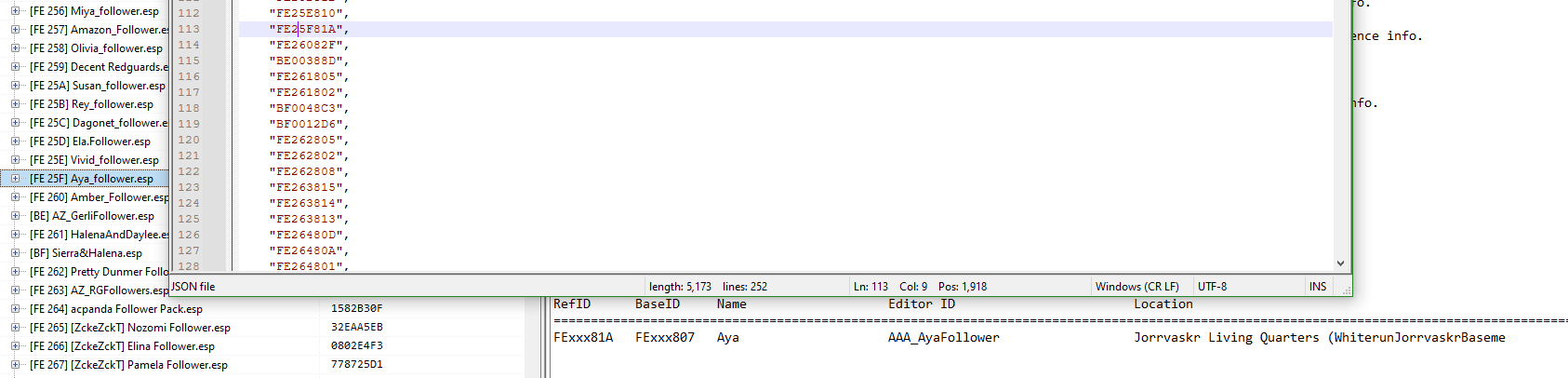Place cursor on "FE26480D" entry
Screen dimensions: 1568x378
[309, 235]
